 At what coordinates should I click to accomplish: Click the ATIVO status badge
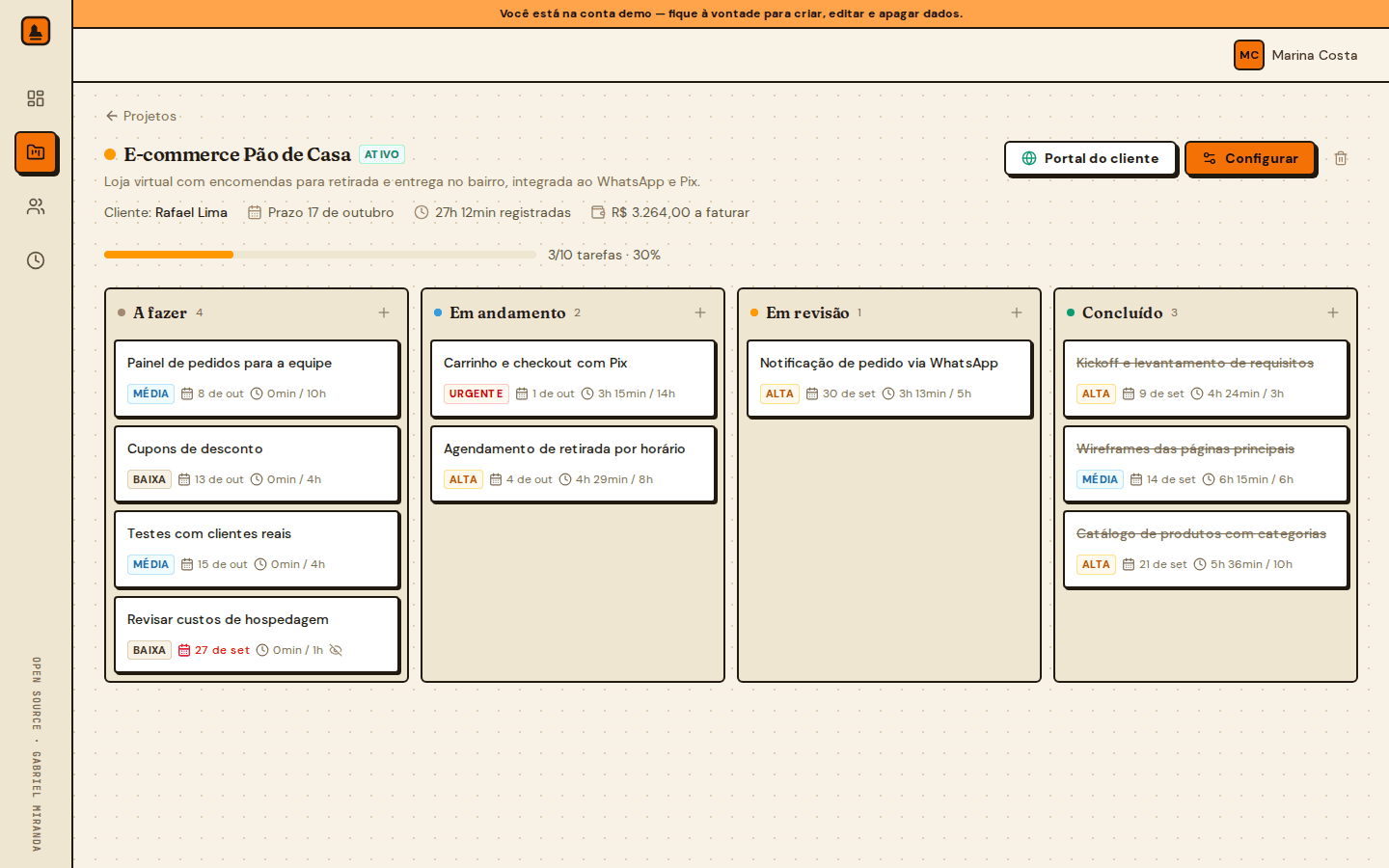[382, 154]
